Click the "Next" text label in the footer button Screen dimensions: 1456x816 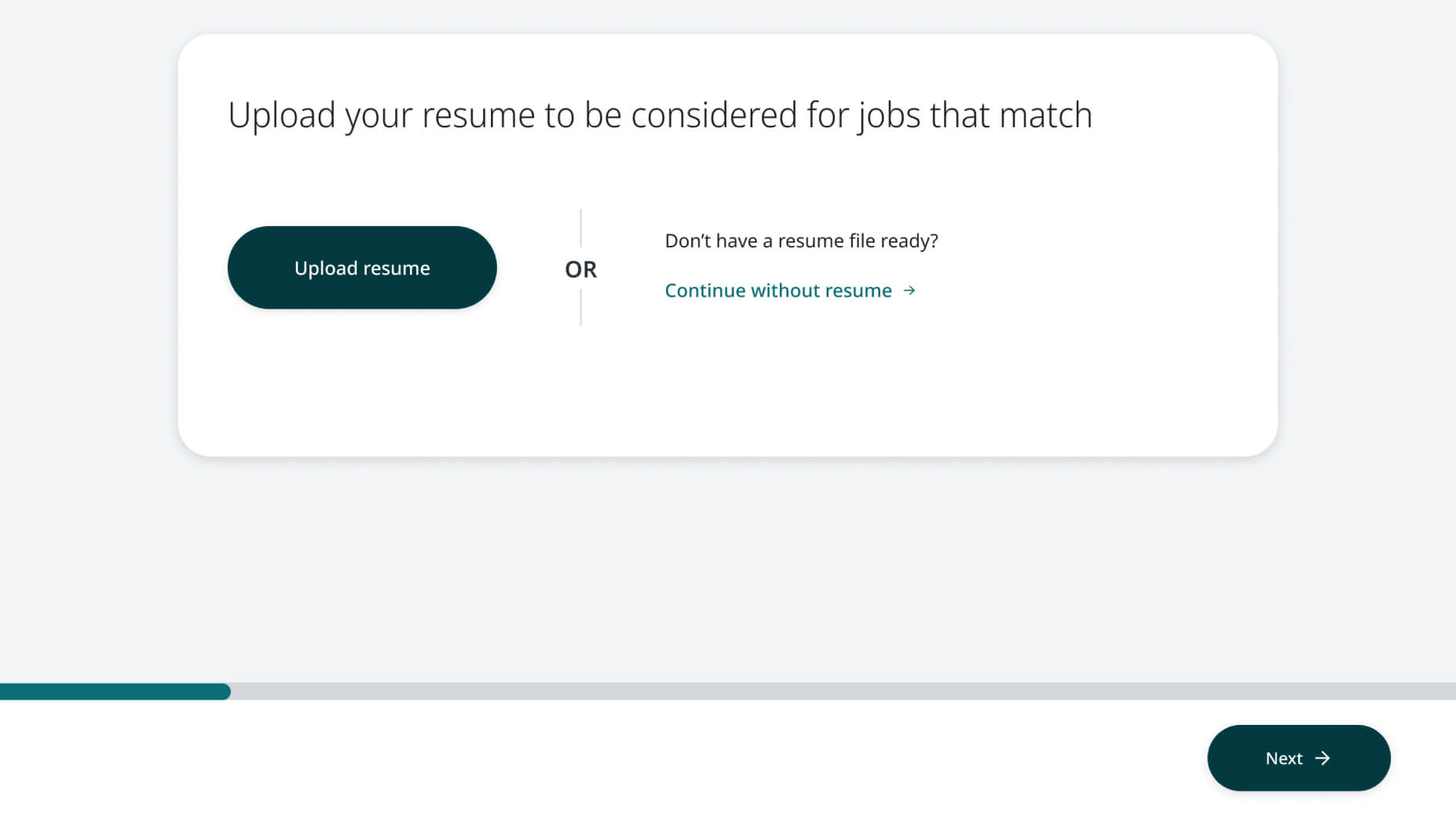(x=1283, y=759)
